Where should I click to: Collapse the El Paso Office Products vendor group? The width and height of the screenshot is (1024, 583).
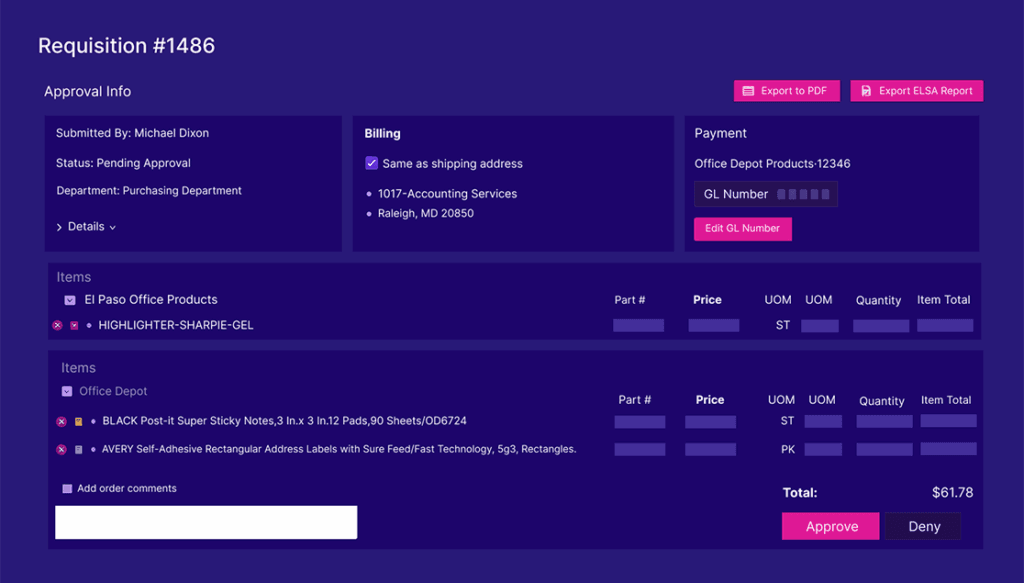(69, 300)
